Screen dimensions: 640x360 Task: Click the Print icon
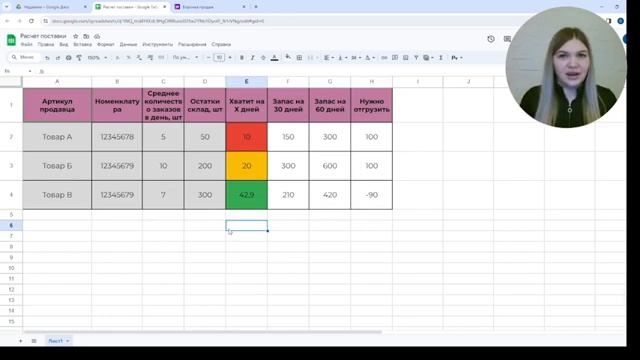point(69,58)
